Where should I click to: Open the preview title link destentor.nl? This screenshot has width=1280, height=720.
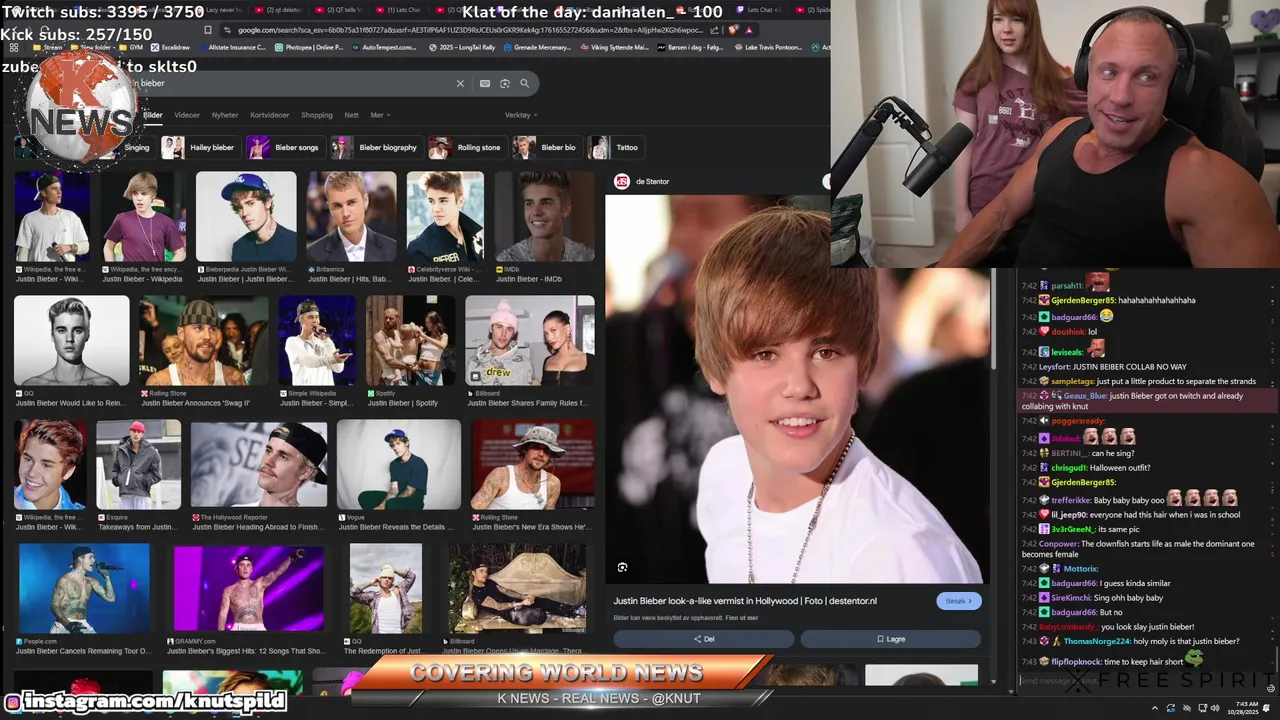tap(745, 601)
